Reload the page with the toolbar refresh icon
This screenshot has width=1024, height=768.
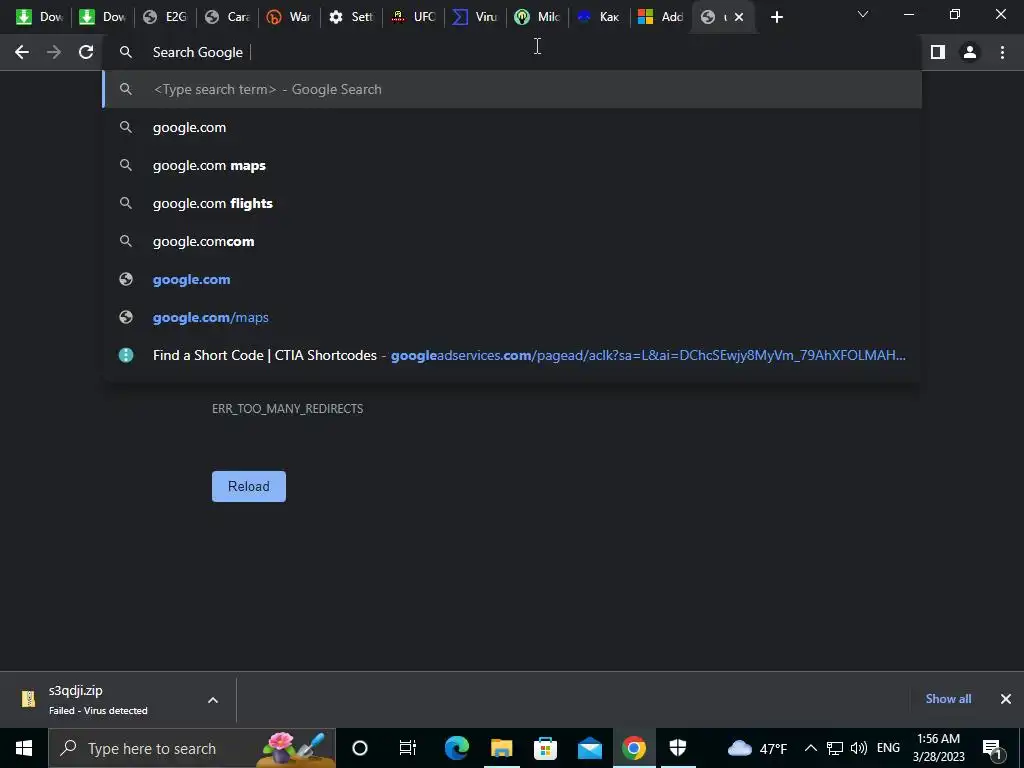(86, 52)
